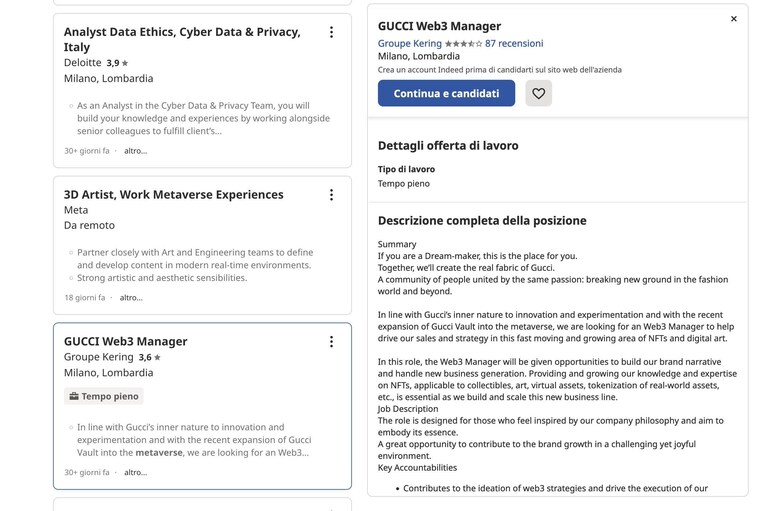Expand altro on GUCCI Web3 Manager card

pos(135,472)
